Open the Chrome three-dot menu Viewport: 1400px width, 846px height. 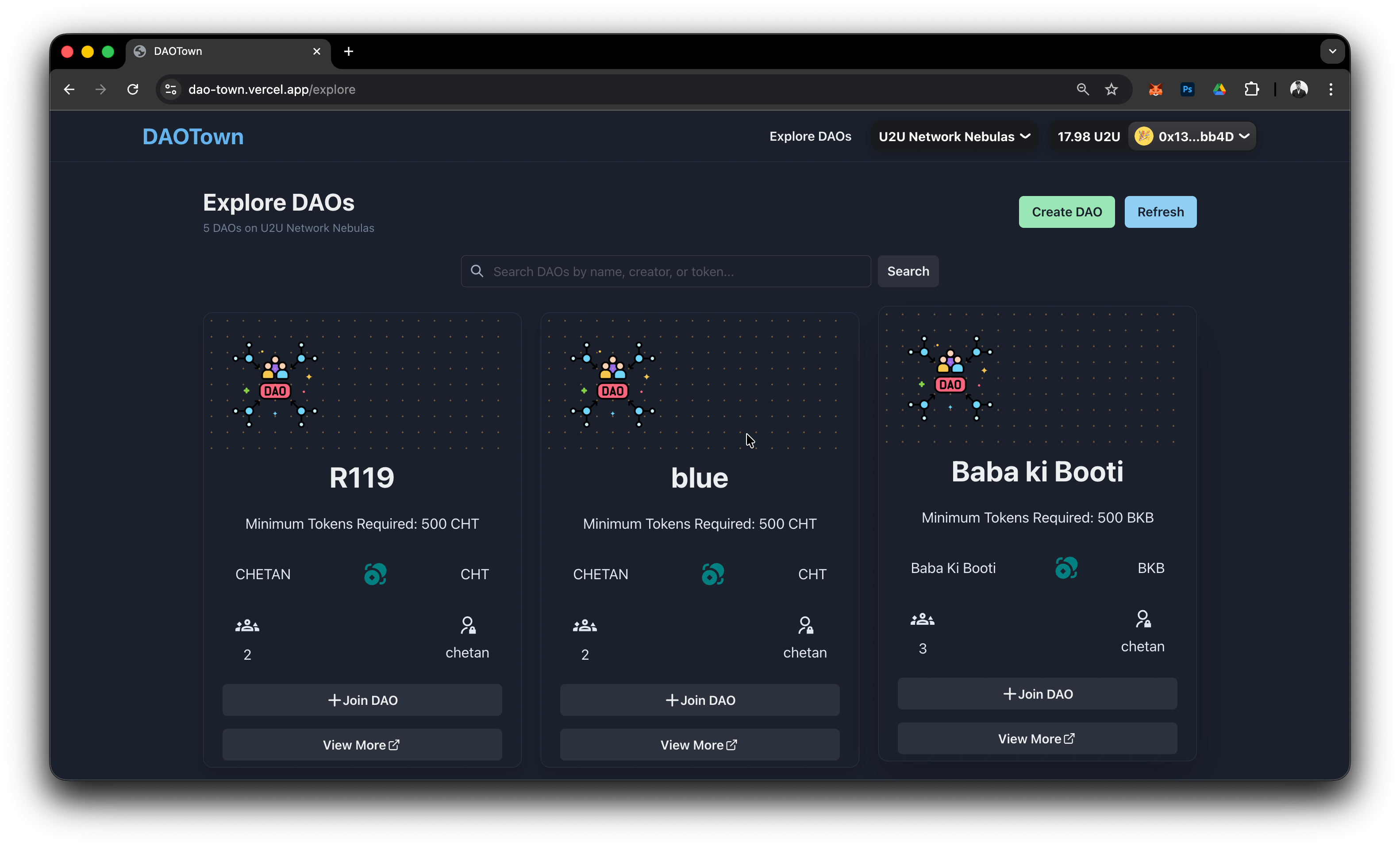coord(1331,89)
